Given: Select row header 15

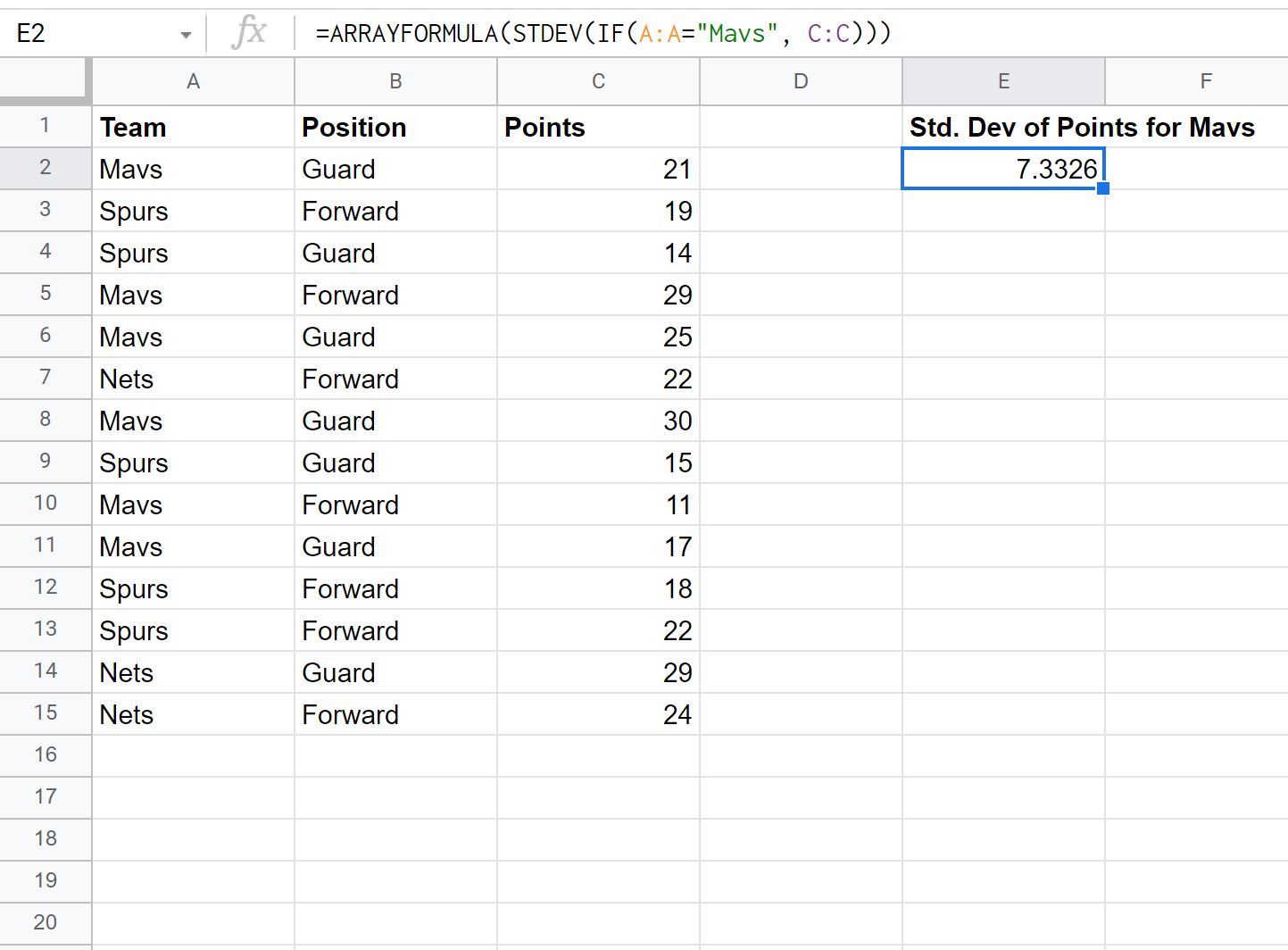Looking at the screenshot, I should (46, 713).
